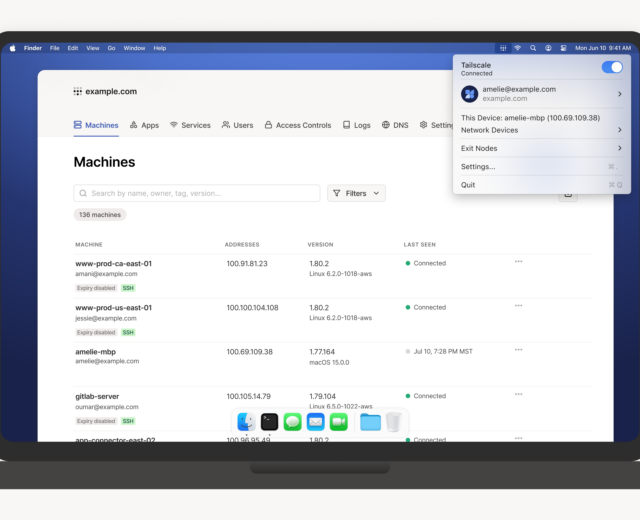The image size is (640, 520).
Task: Open www-prod-ca-east-01 machine link
Action: click(x=113, y=264)
